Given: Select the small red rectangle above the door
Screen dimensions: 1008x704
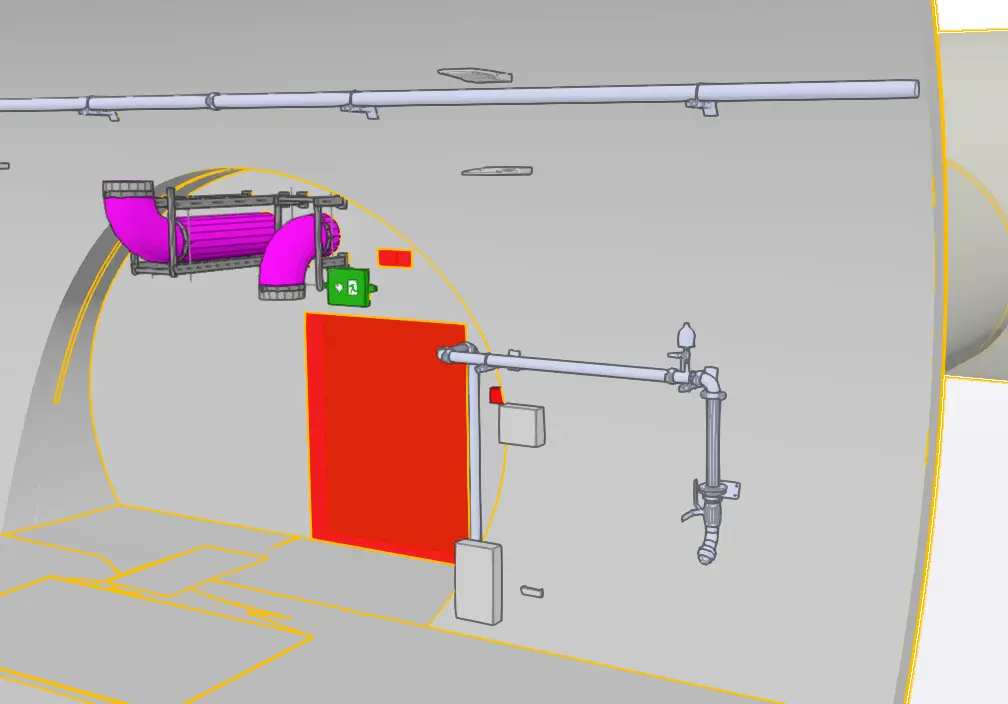Looking at the screenshot, I should click(394, 258).
